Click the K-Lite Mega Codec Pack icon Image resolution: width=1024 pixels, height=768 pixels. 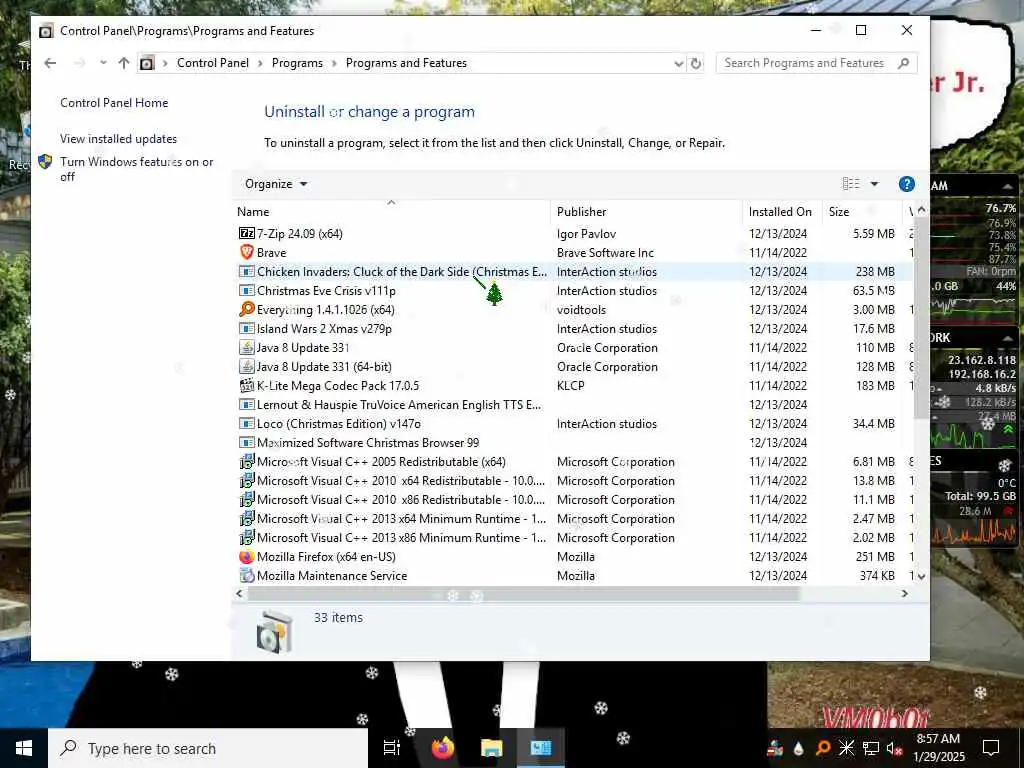pos(246,385)
